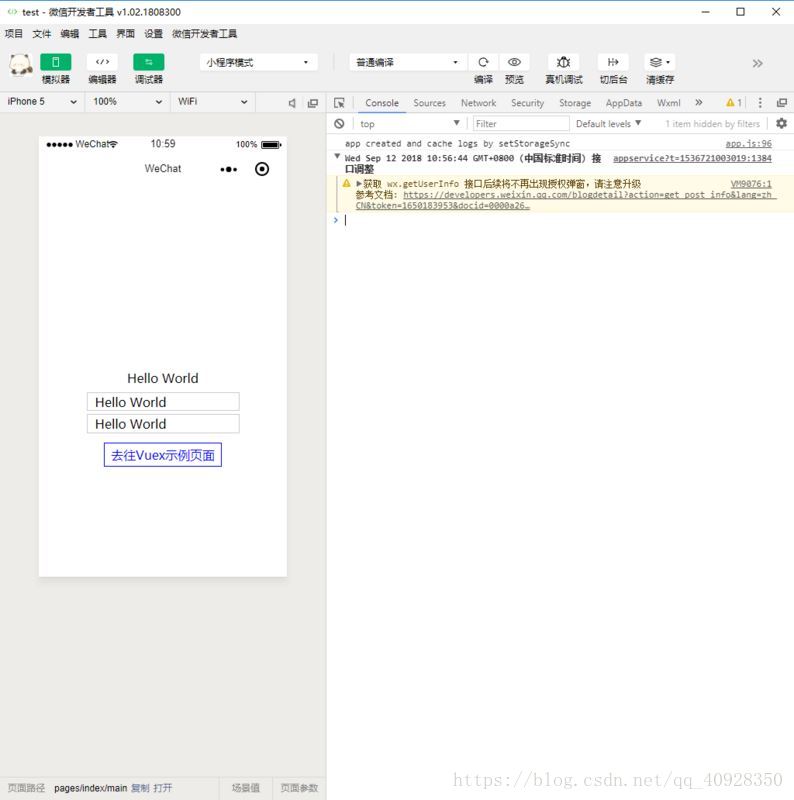This screenshot has width=794, height=800.
Task: Expand more toolbar items double-chevron
Action: tap(757, 63)
